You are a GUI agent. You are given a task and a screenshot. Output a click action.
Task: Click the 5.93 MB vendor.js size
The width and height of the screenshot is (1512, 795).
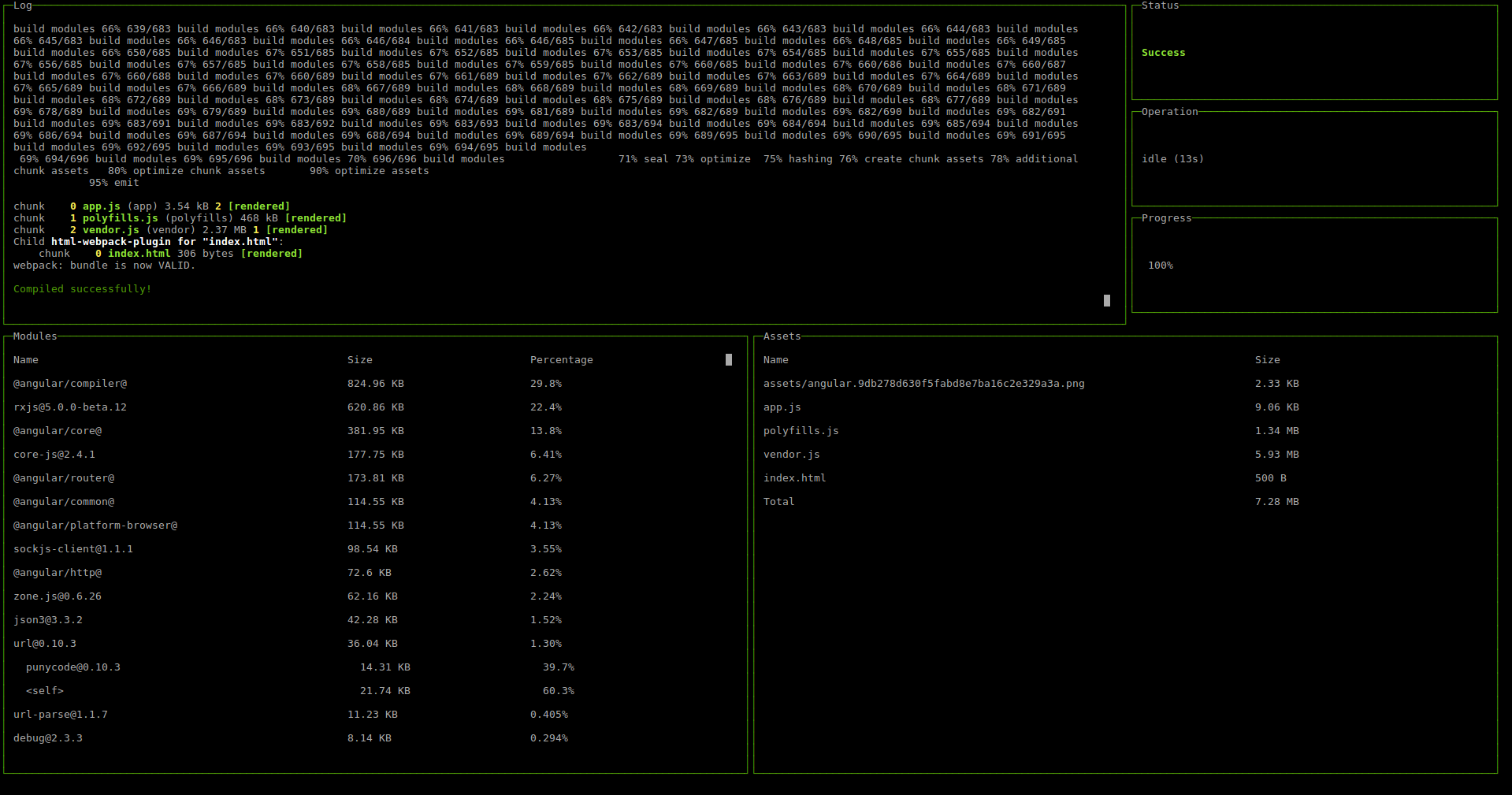click(1277, 455)
